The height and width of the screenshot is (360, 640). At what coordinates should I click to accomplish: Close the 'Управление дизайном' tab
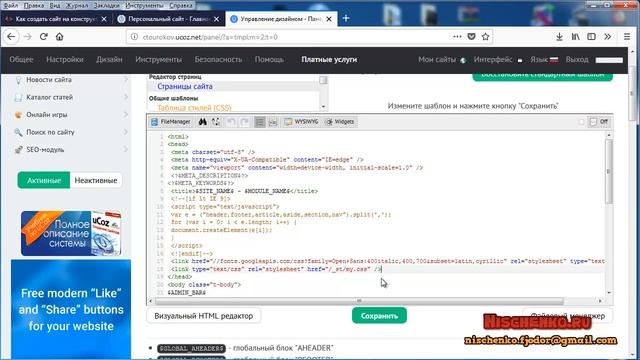coord(329,19)
